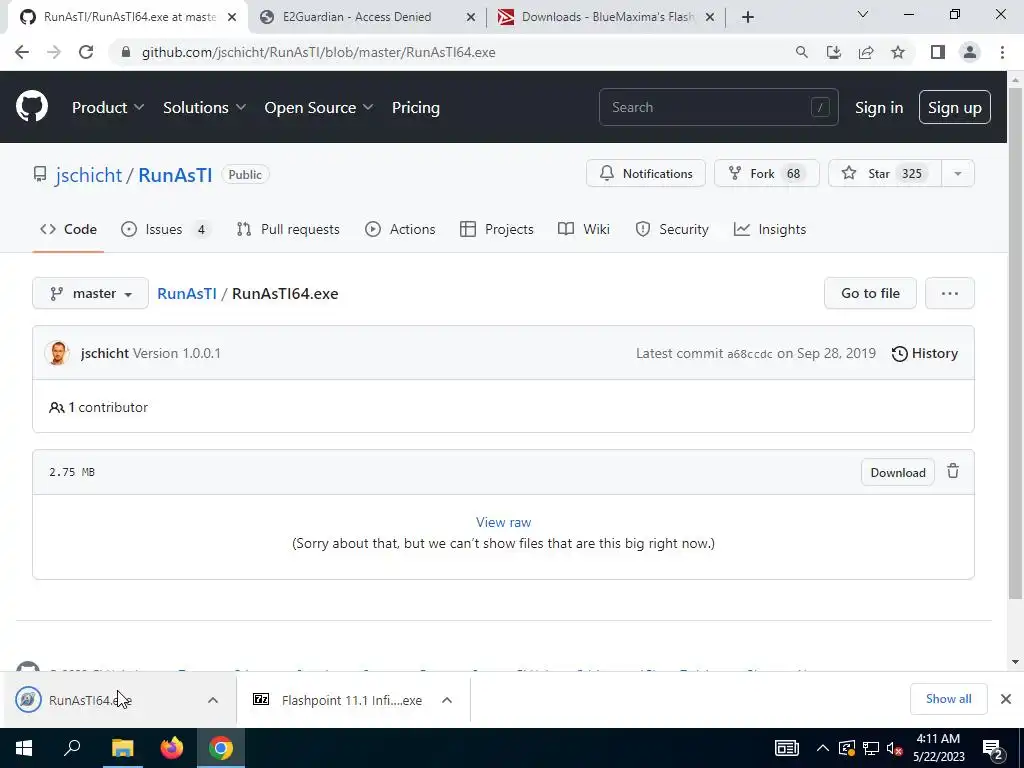Click the GitHub logo in the header

[31, 107]
